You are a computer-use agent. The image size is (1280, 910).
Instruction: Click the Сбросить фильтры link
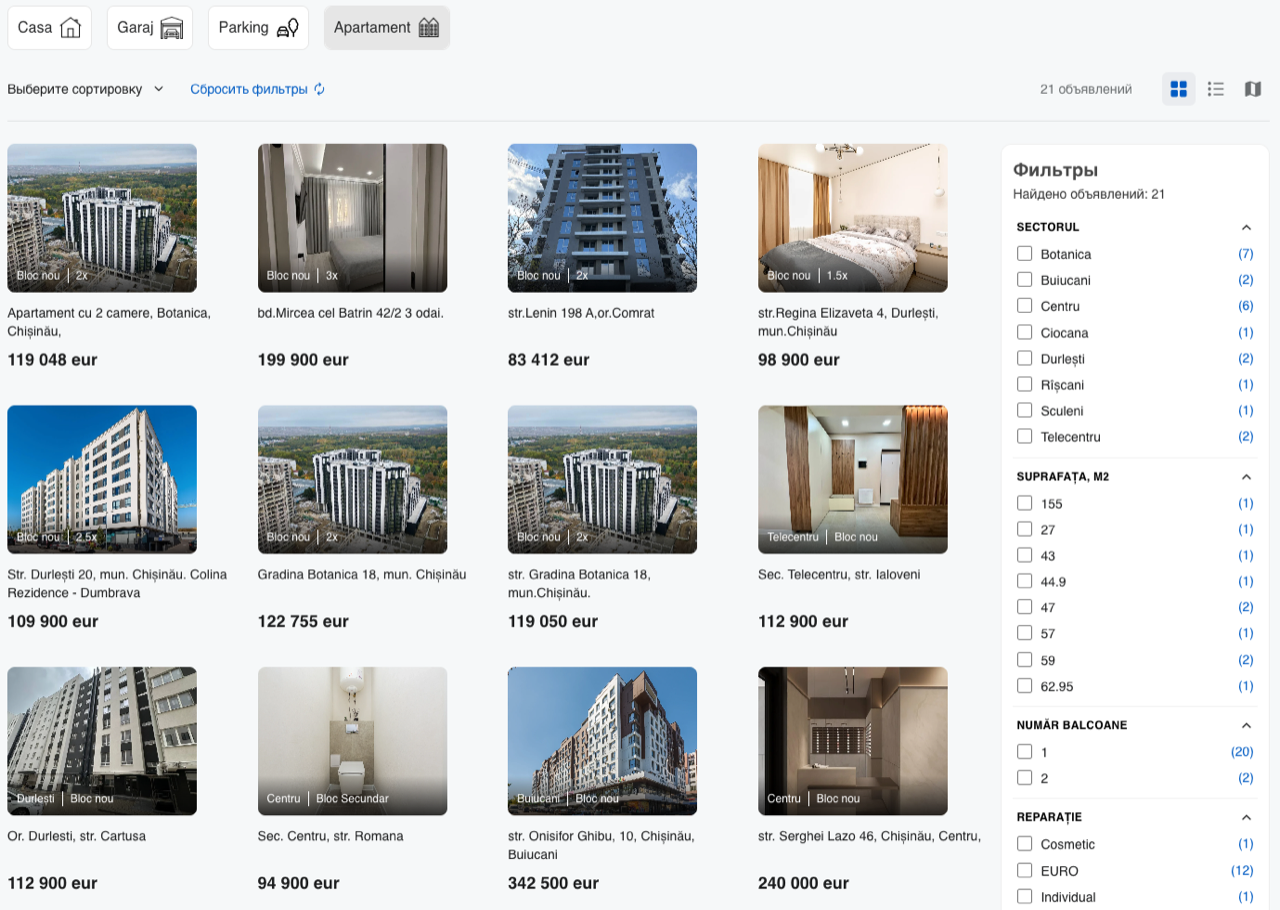[x=249, y=89]
